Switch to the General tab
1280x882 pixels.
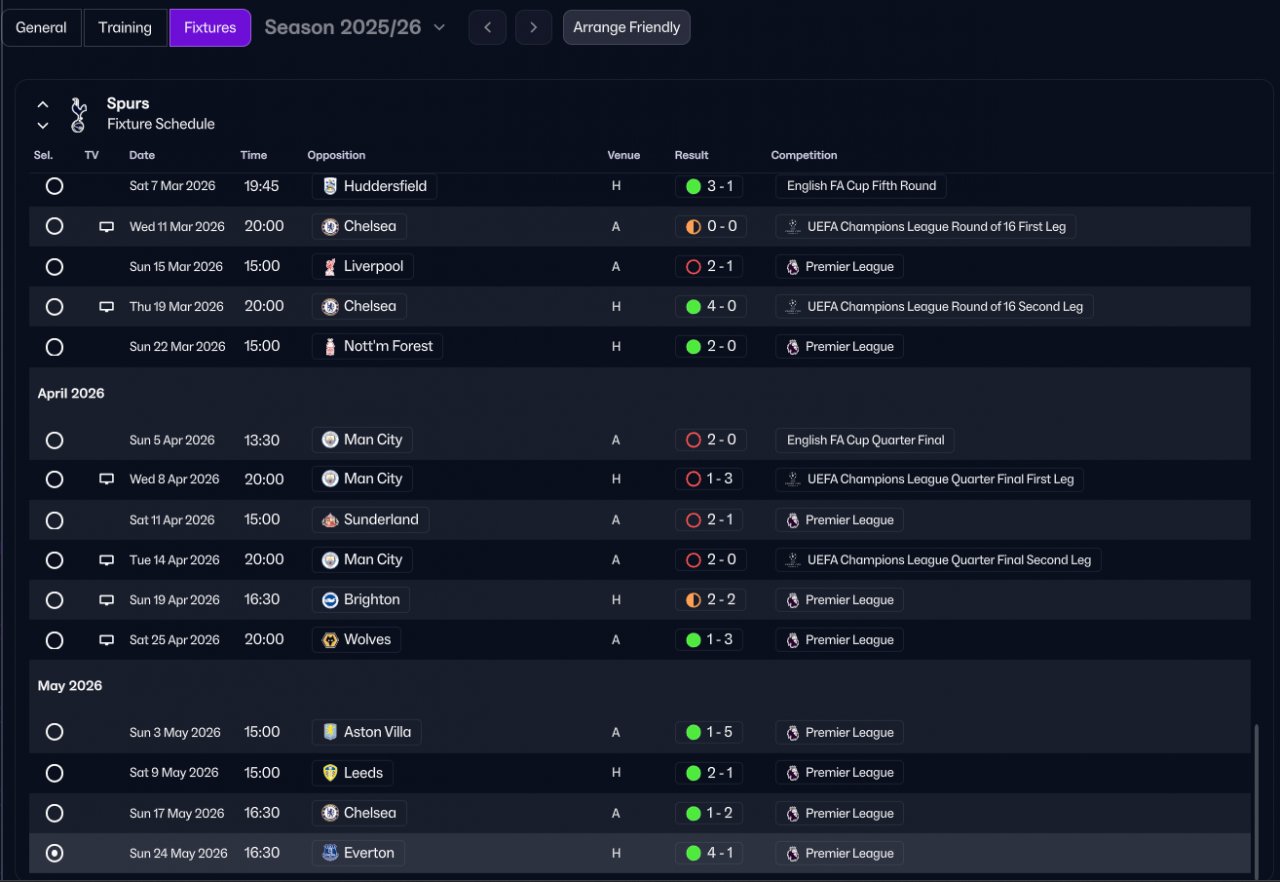click(x=41, y=27)
